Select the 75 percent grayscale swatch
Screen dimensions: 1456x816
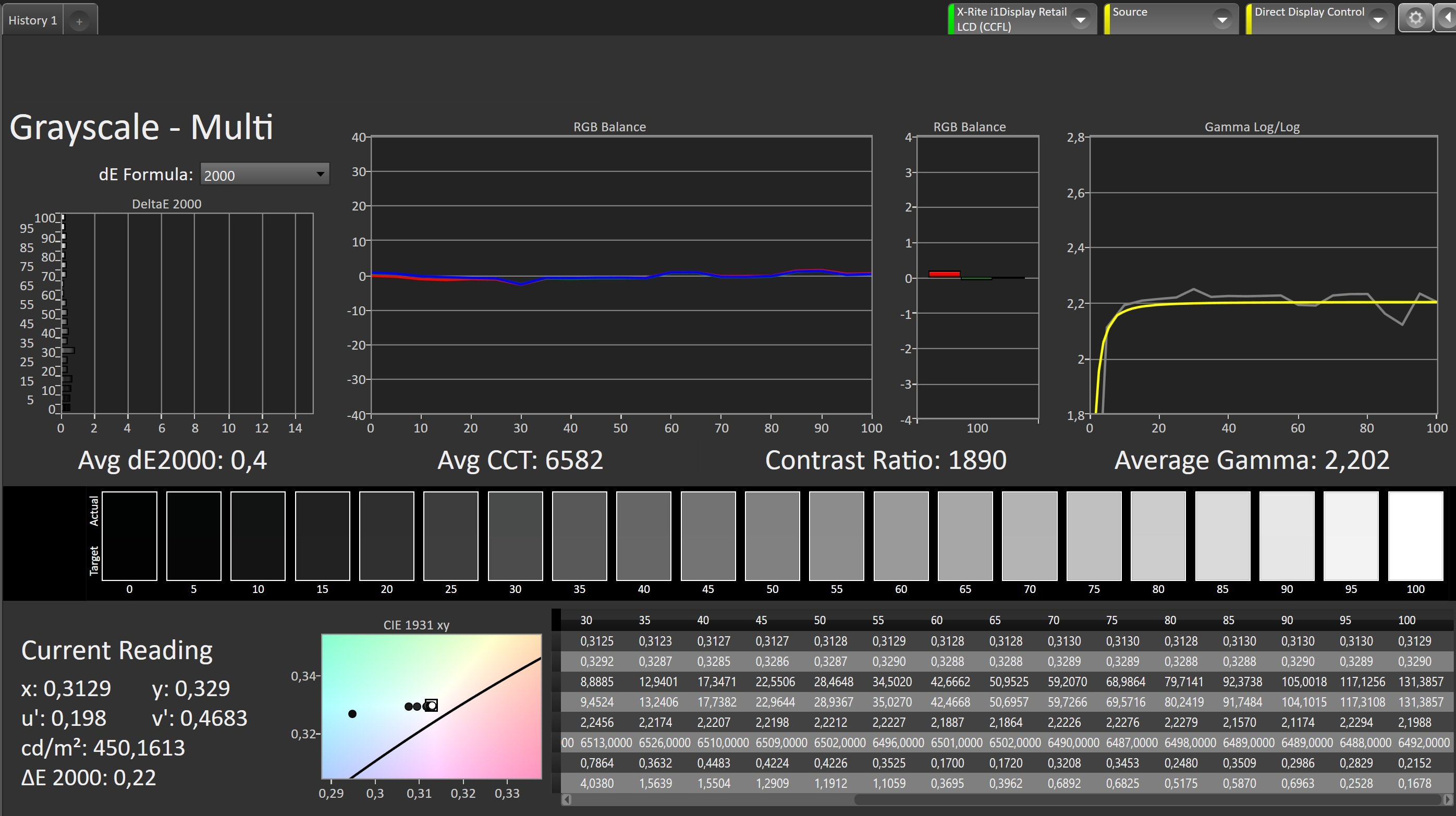tap(1094, 535)
